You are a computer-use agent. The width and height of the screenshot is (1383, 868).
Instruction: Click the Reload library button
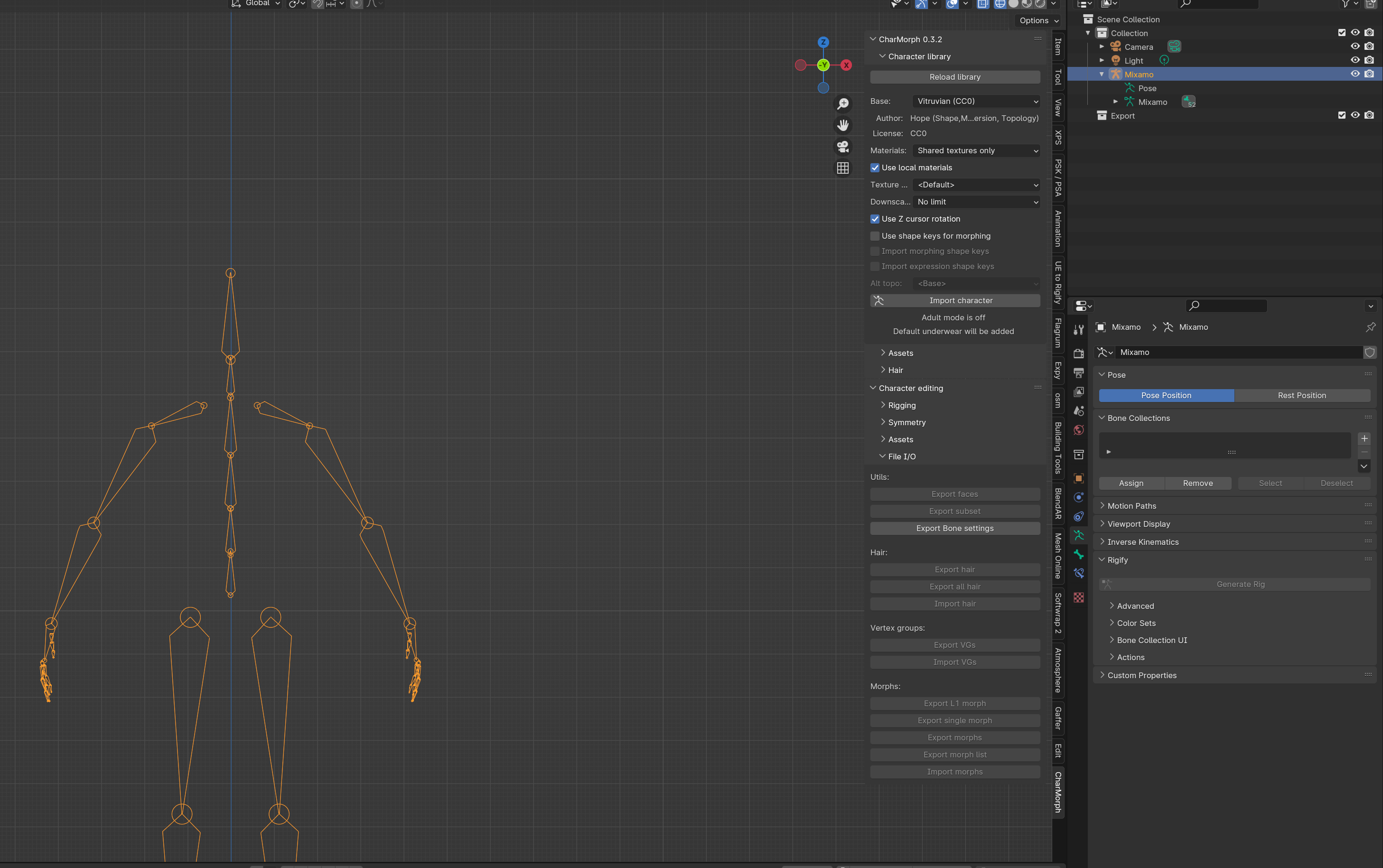tap(955, 77)
